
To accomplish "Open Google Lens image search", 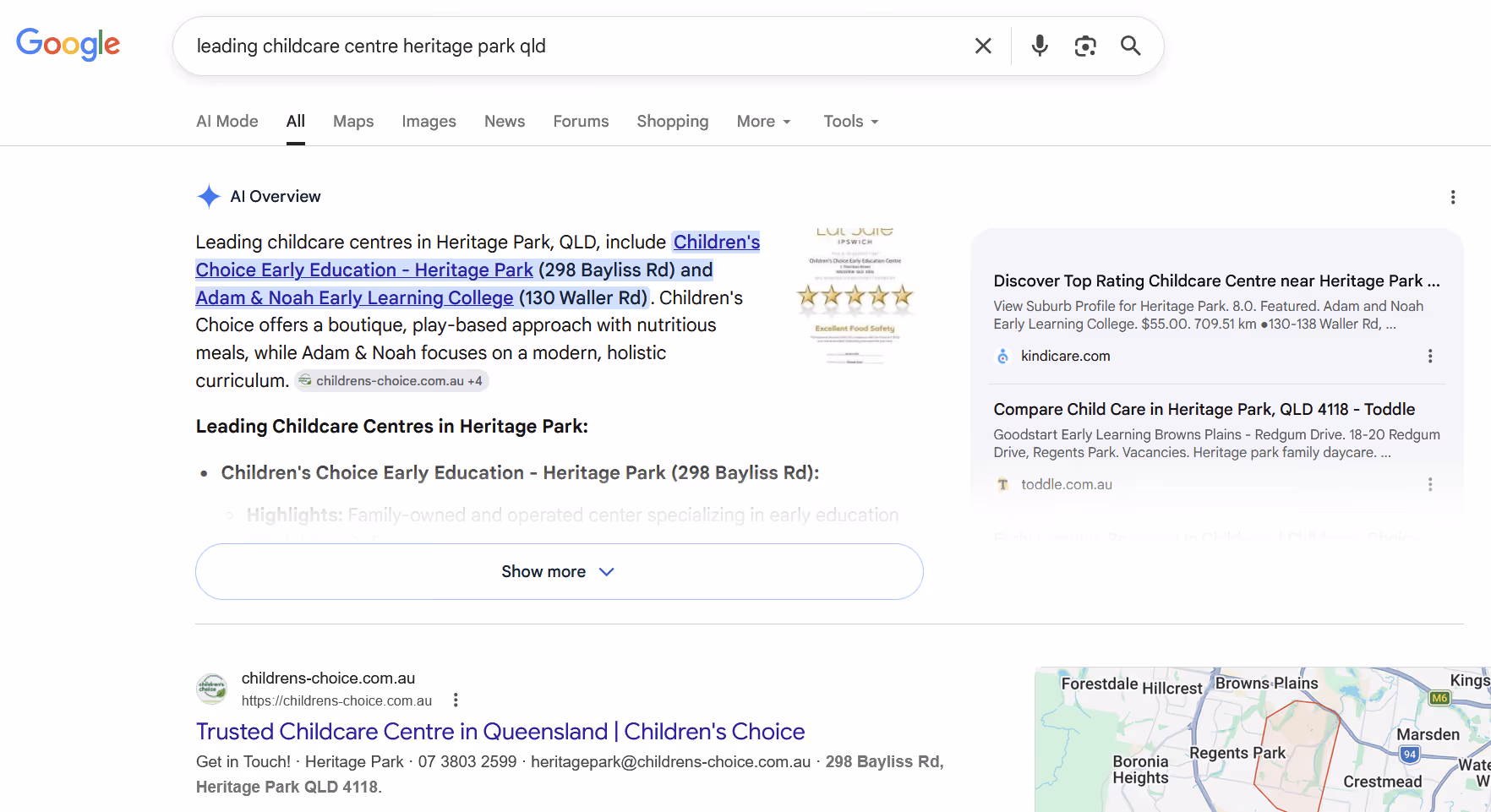I will point(1085,46).
